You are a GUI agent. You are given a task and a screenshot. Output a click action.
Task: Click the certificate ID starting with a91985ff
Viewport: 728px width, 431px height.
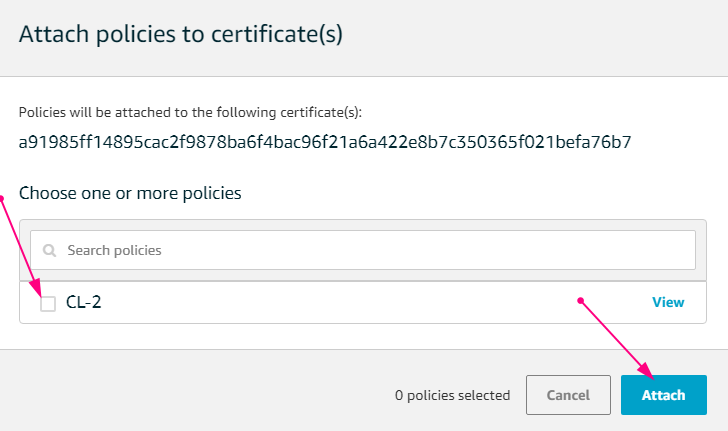pos(325,142)
